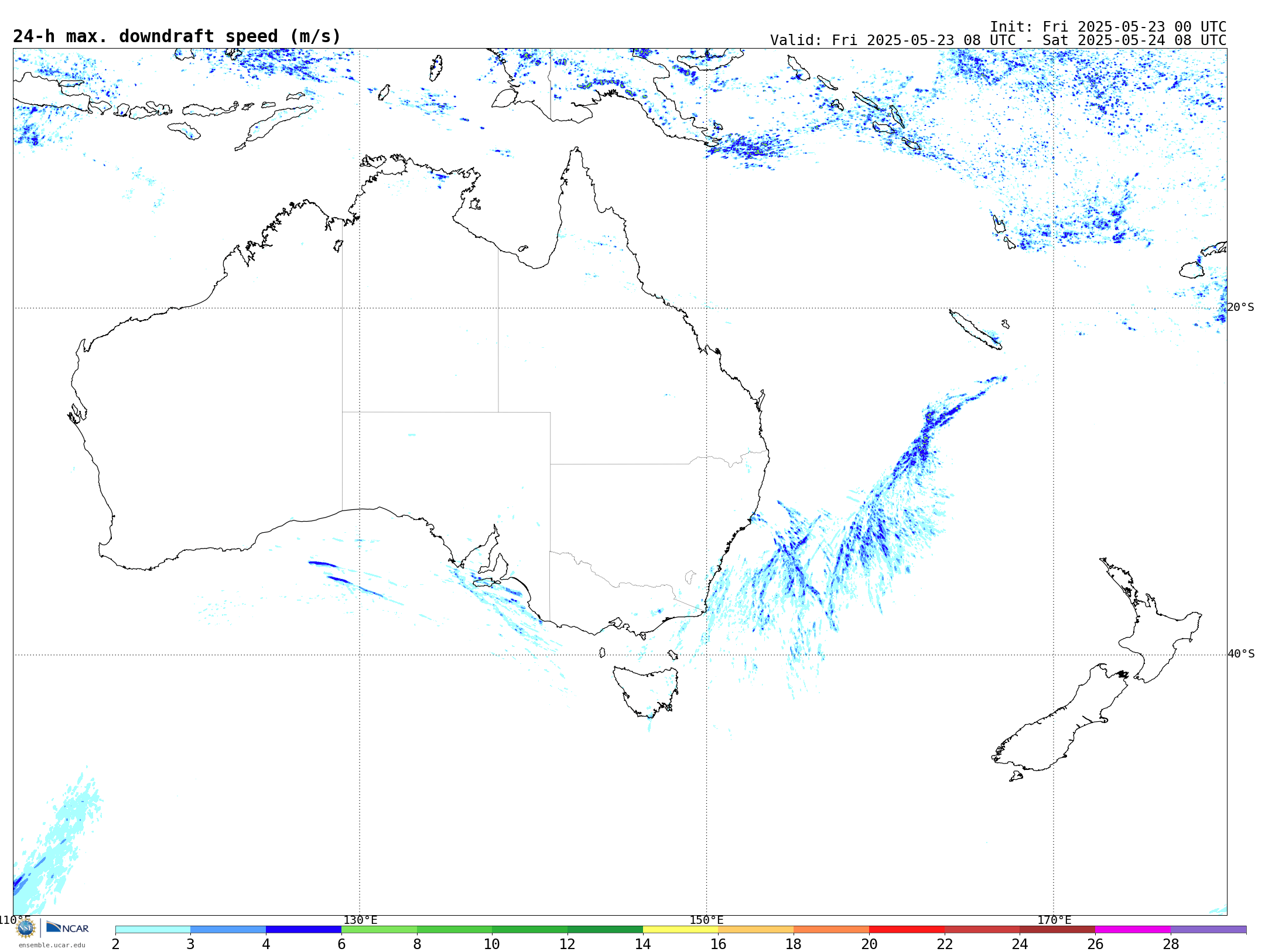Click the 170°E longitude label
Viewport: 1265px width, 952px height.
(x=1054, y=920)
